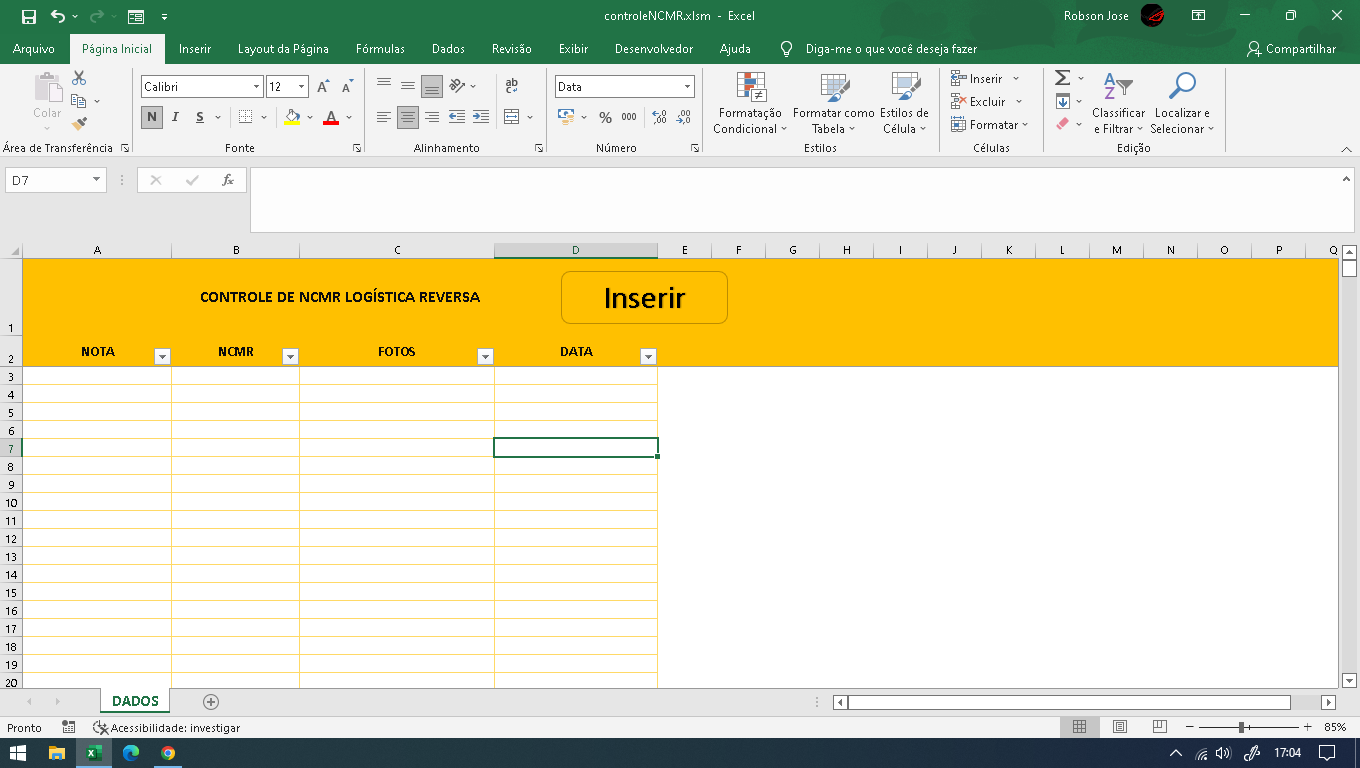1360x768 pixels.
Task: Click the Compartilhar button
Action: (1292, 49)
